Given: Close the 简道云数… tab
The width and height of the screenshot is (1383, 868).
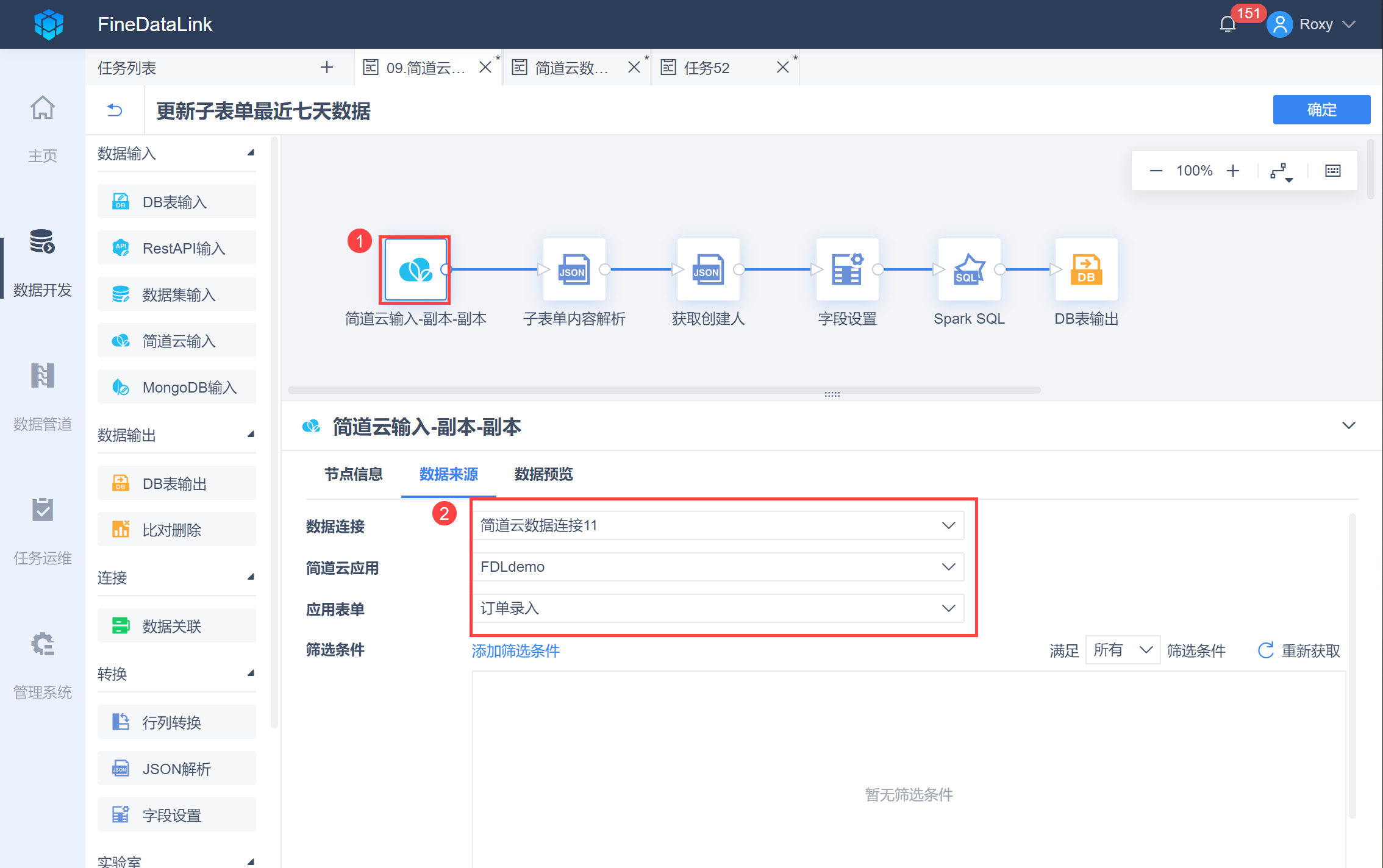Looking at the screenshot, I should tap(634, 67).
